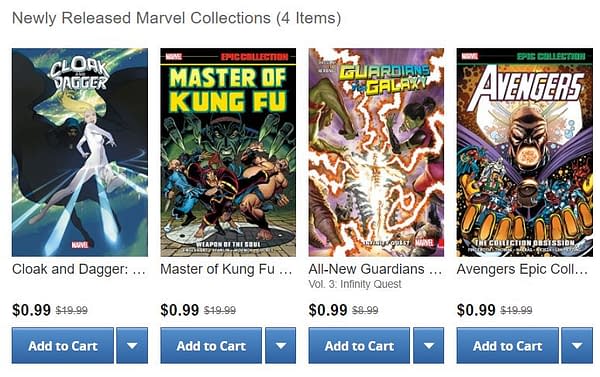This screenshot has width=600, height=377.
Task: Visit the 'Avengers Epic Coll…' title link
Action: 522,269
